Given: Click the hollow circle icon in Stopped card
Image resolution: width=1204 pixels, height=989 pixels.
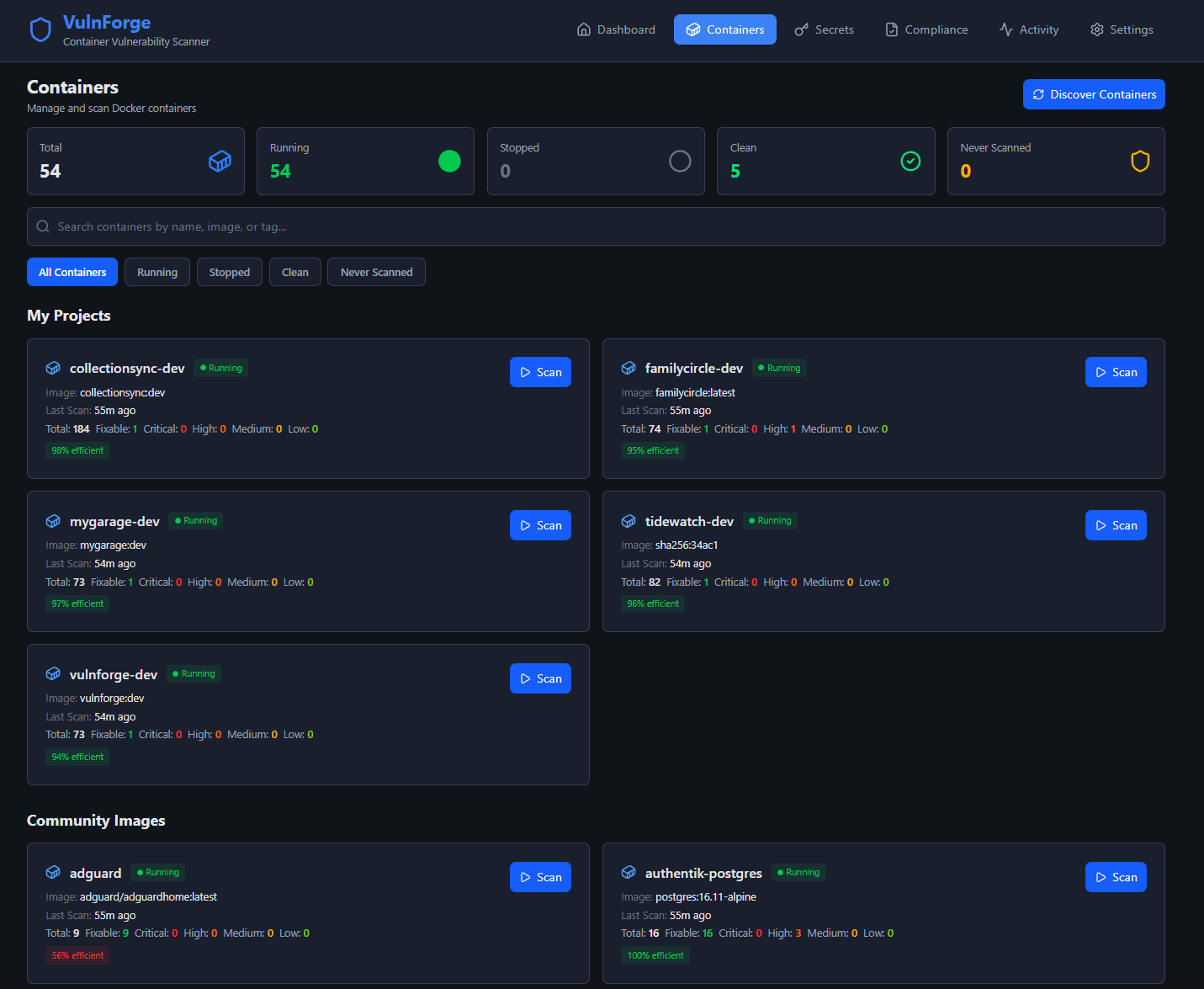Looking at the screenshot, I should (x=680, y=161).
